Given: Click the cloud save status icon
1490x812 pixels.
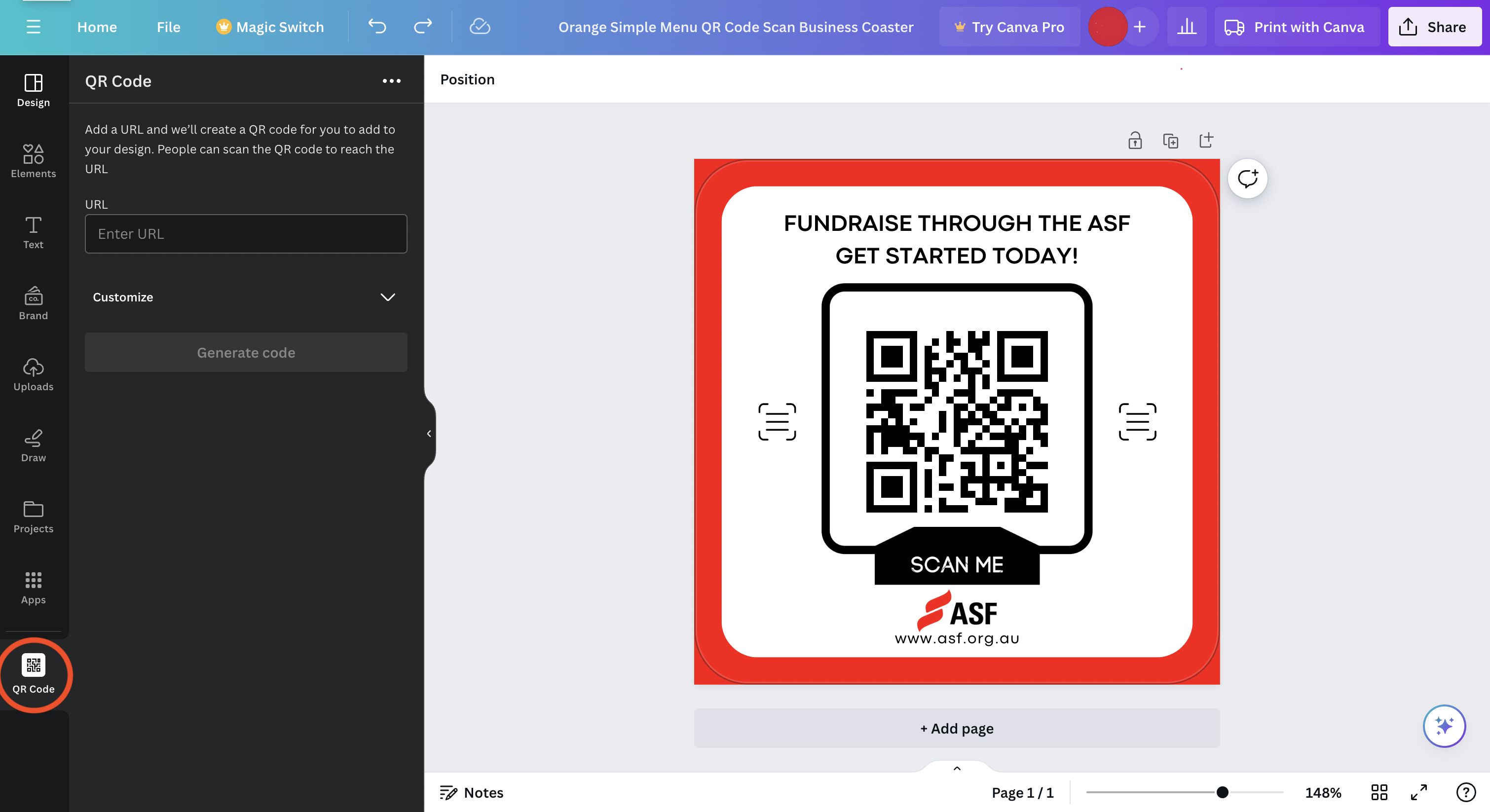Looking at the screenshot, I should [x=480, y=27].
